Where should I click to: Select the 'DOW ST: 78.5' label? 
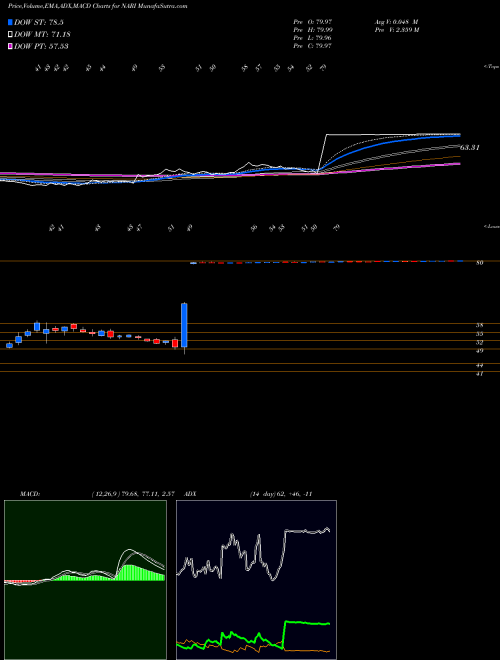tap(39, 22)
